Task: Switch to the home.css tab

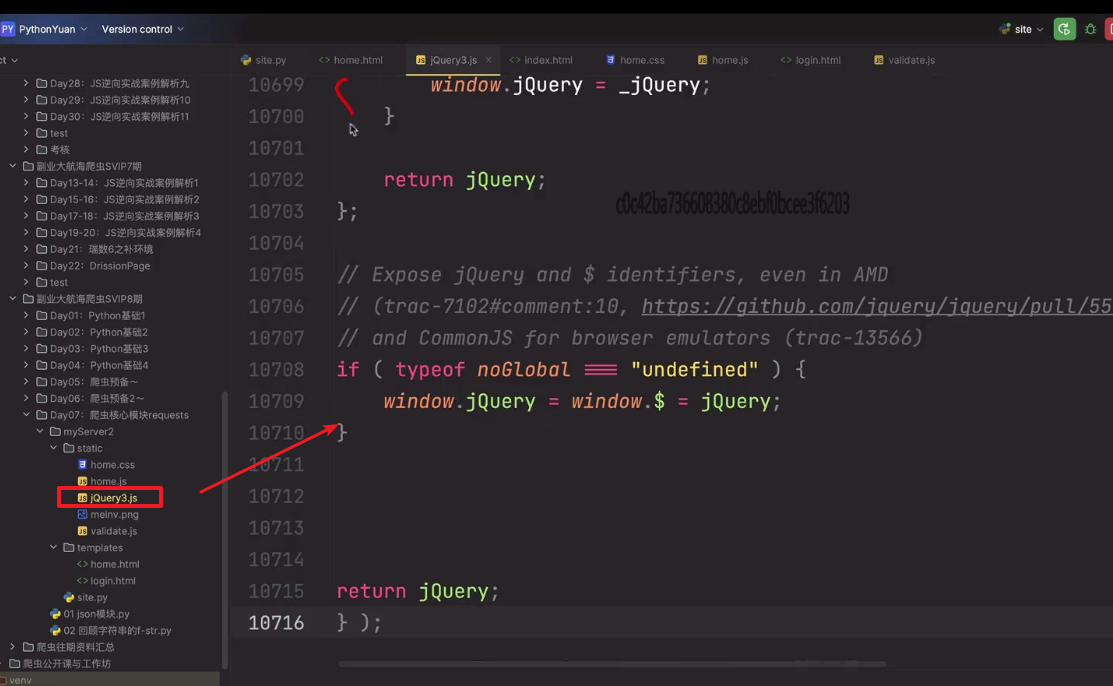Action: (x=635, y=60)
